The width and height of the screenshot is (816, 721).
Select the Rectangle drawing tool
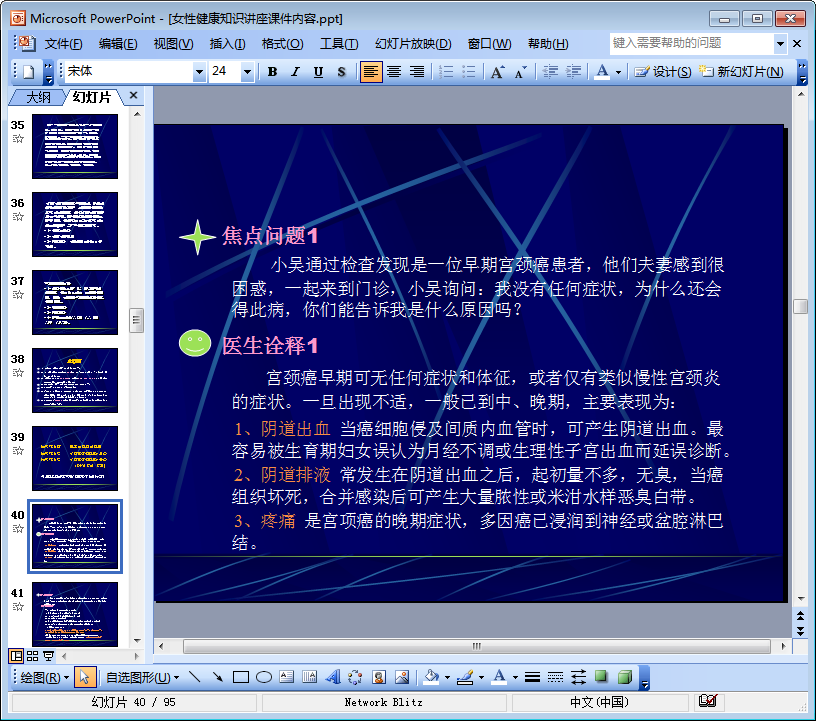[x=240, y=677]
